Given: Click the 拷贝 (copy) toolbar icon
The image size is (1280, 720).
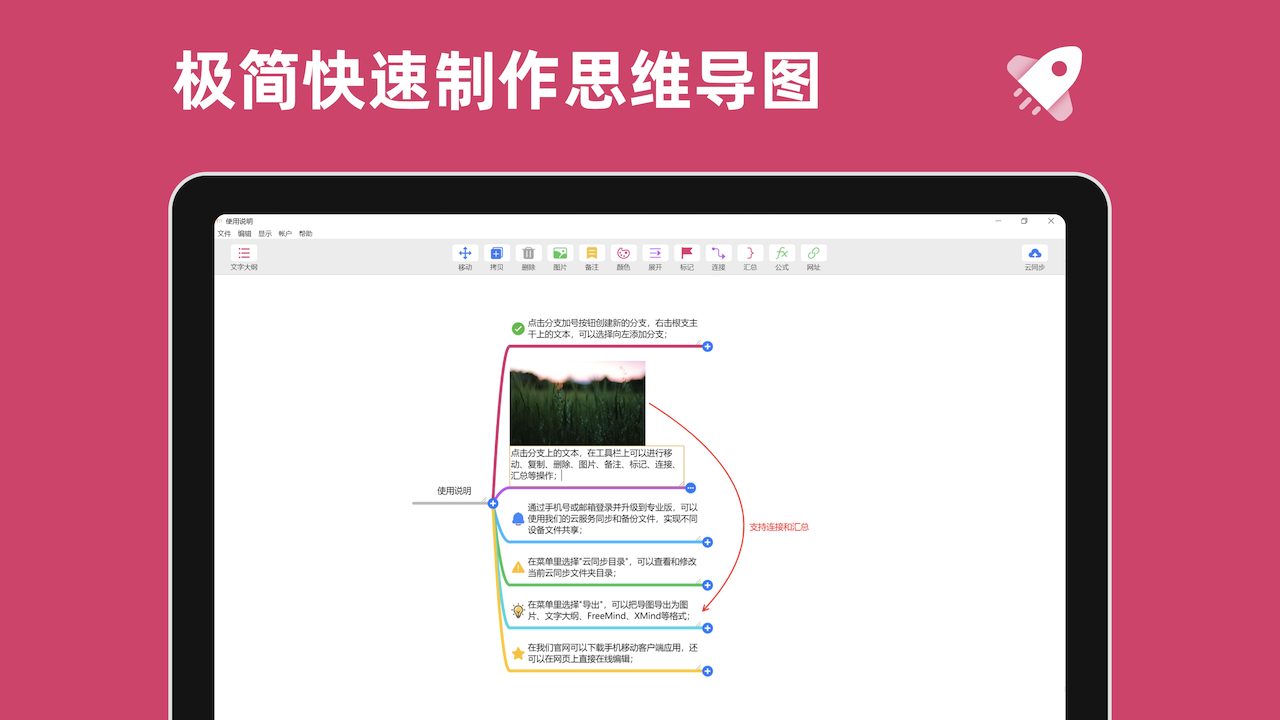Looking at the screenshot, I should pos(496,254).
